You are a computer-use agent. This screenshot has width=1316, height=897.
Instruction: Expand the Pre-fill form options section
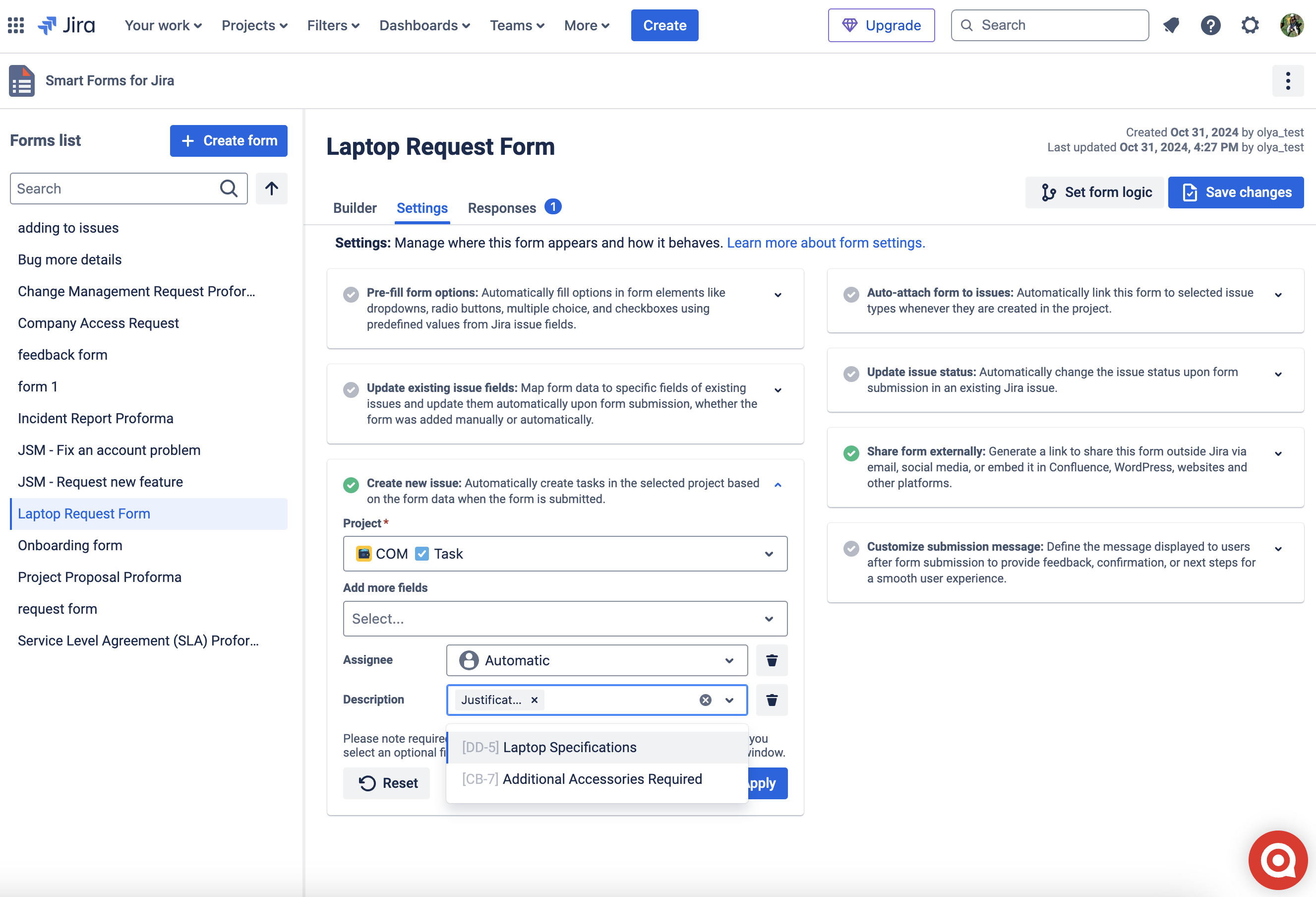[778, 295]
